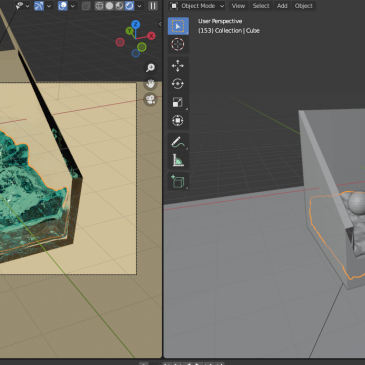Select the Annotate pencil tool
The image size is (365, 365).
[x=178, y=142]
